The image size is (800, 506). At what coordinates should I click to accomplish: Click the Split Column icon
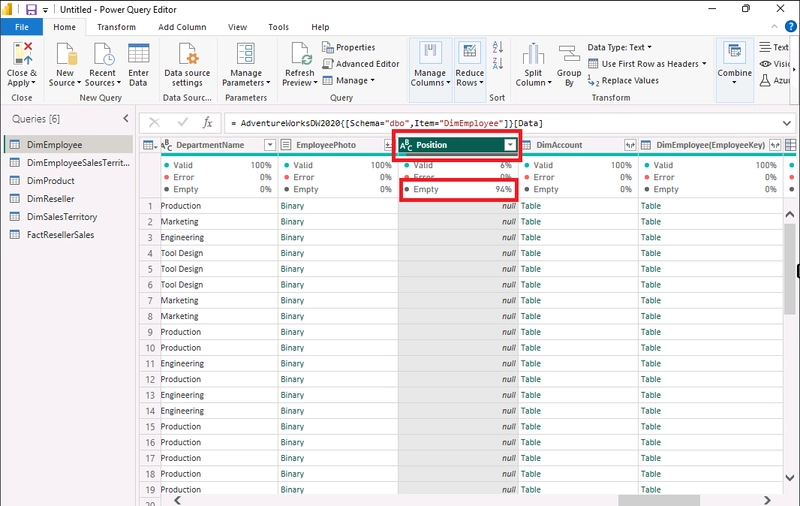tap(533, 54)
